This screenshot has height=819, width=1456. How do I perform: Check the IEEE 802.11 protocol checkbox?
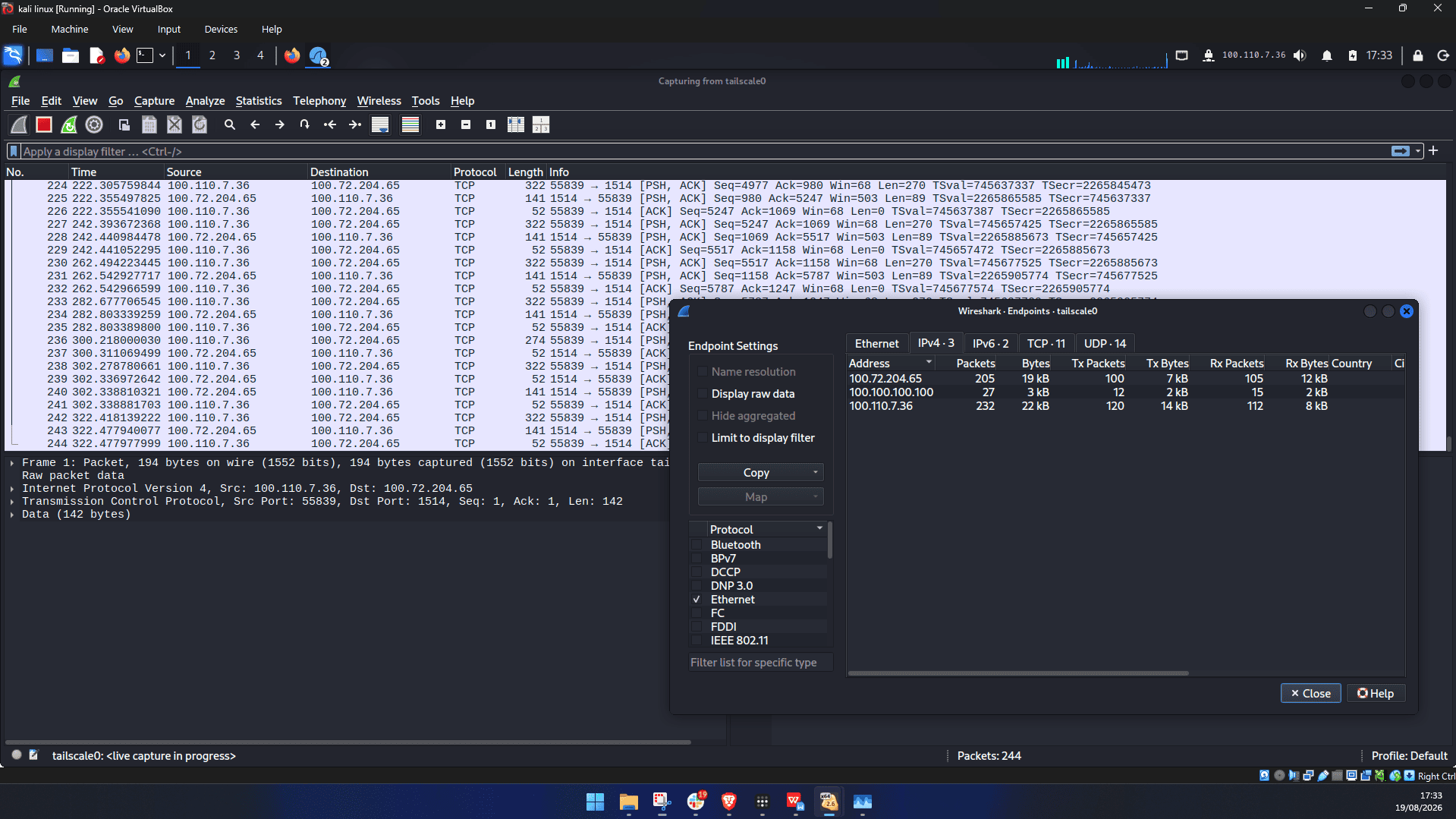[x=697, y=641]
